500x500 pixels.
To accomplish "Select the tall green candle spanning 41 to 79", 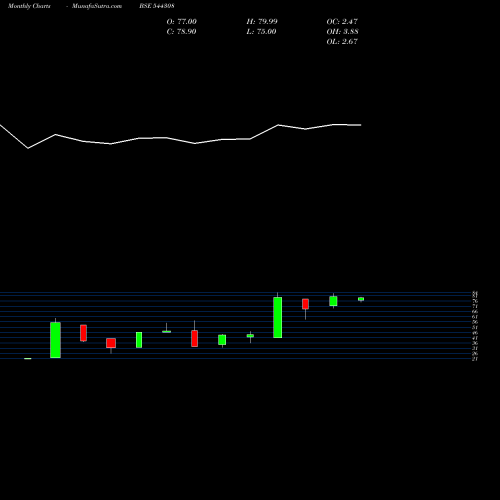I will pyautogui.click(x=278, y=317).
